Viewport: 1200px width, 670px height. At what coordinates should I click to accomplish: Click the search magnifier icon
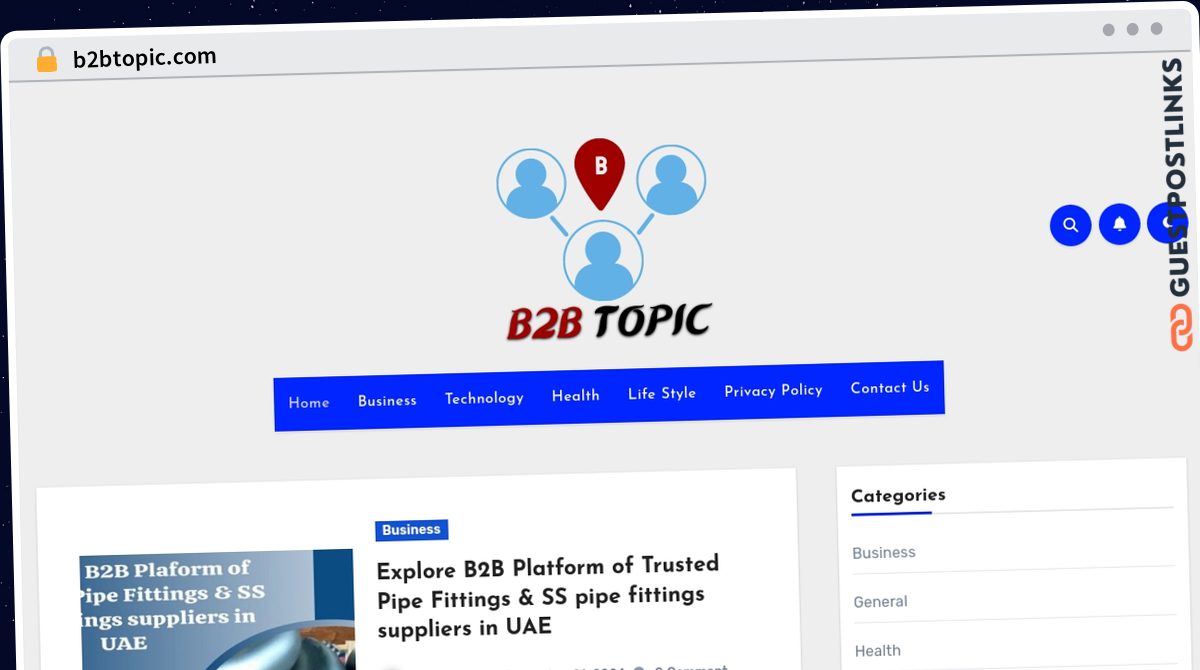tap(1070, 225)
